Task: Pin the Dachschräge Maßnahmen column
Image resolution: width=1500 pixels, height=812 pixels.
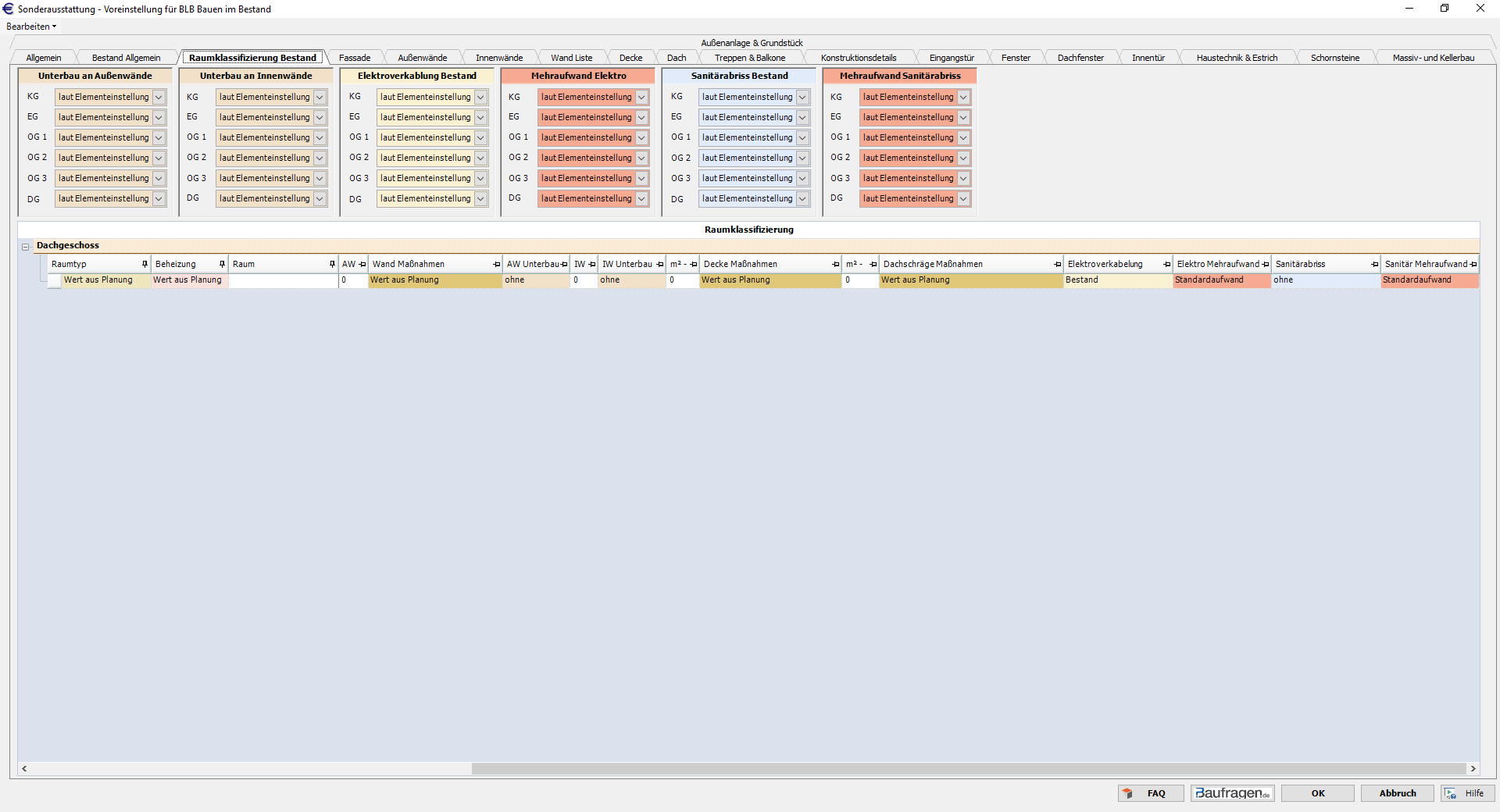Action: pos(1058,264)
